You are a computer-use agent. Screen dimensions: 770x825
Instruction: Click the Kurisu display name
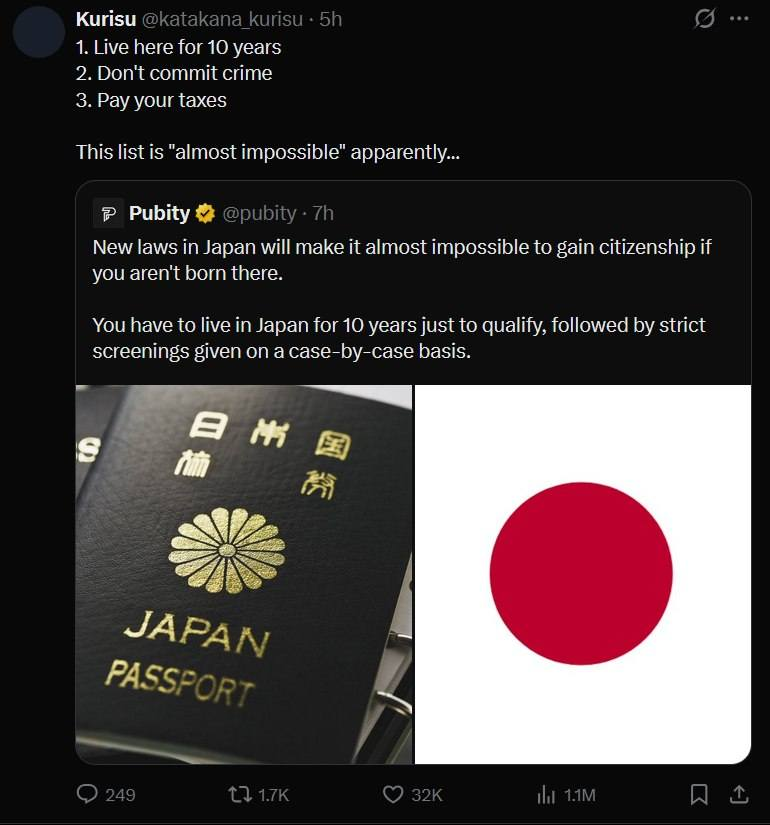[106, 19]
